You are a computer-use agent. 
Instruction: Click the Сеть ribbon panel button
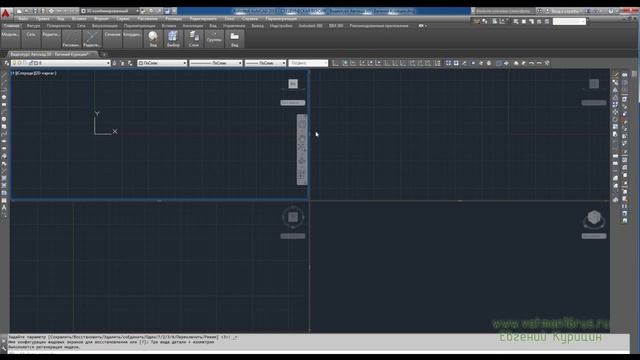[x=31, y=39]
